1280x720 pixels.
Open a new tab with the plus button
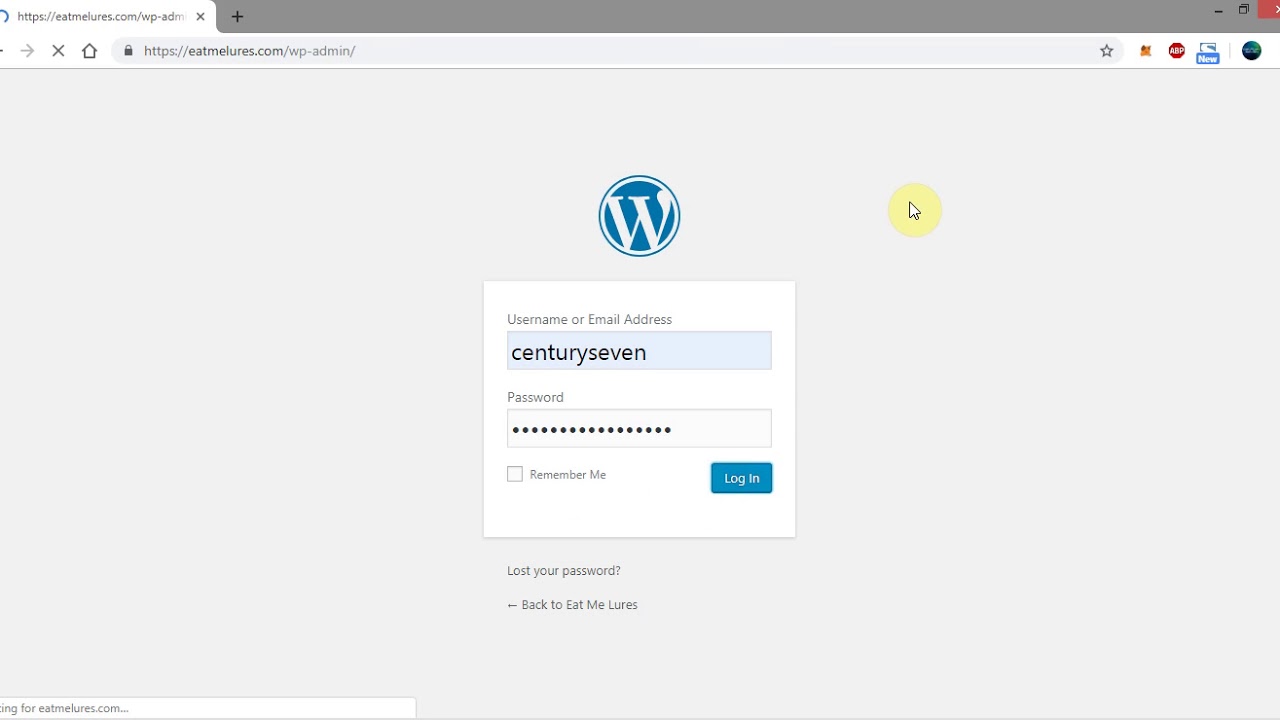click(237, 17)
